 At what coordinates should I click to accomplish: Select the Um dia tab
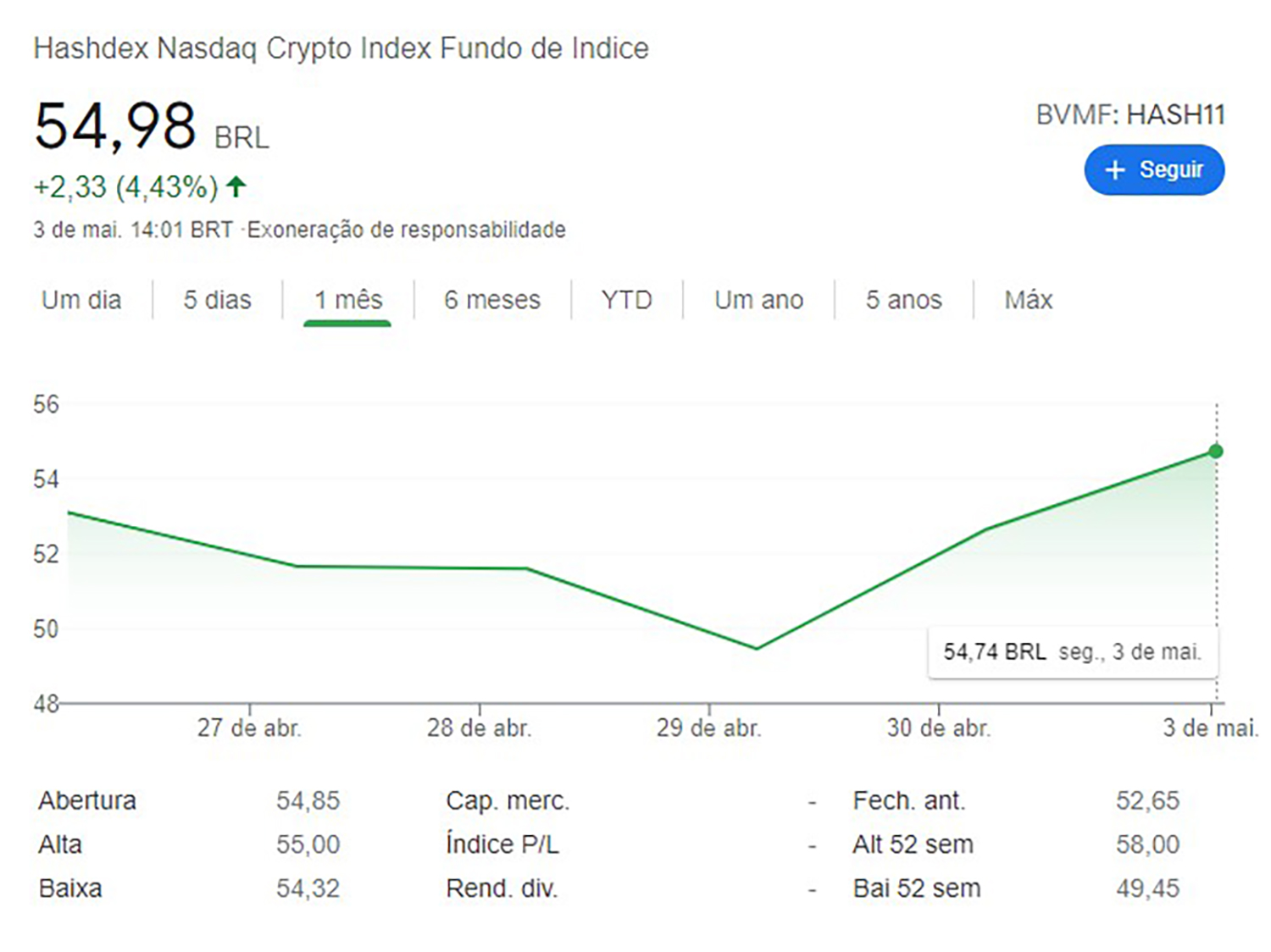pos(81,300)
